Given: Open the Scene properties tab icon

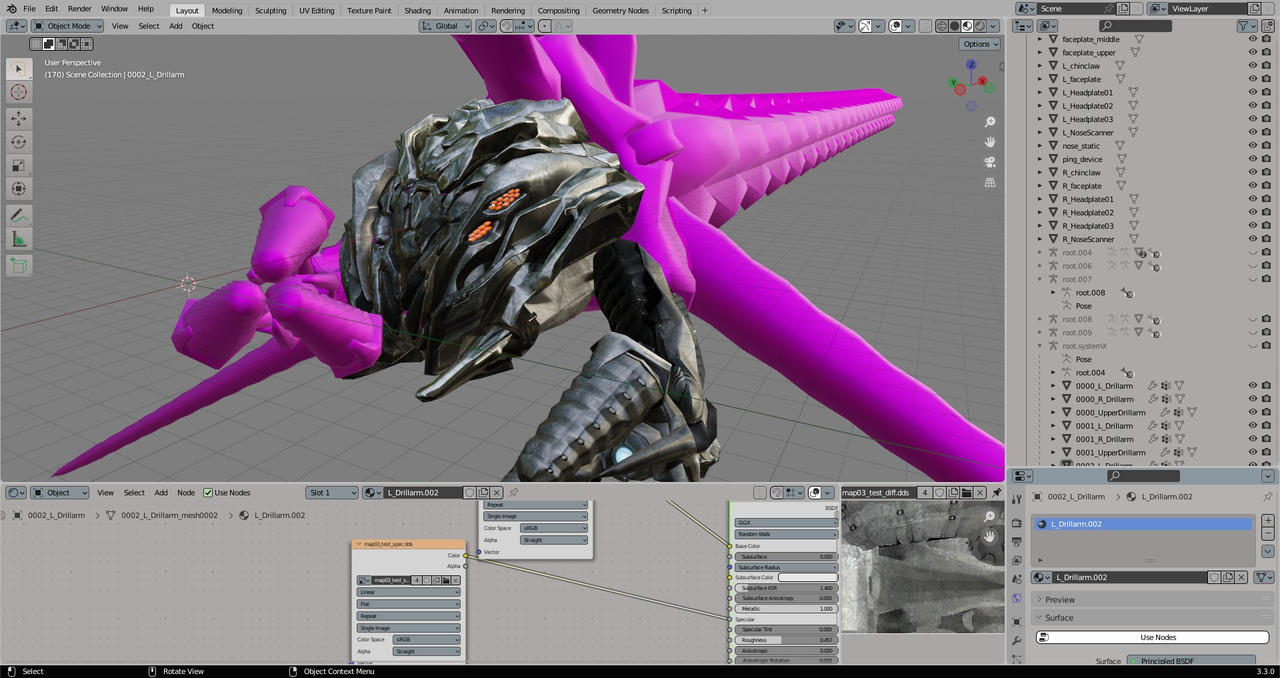Looking at the screenshot, I should 1016,580.
